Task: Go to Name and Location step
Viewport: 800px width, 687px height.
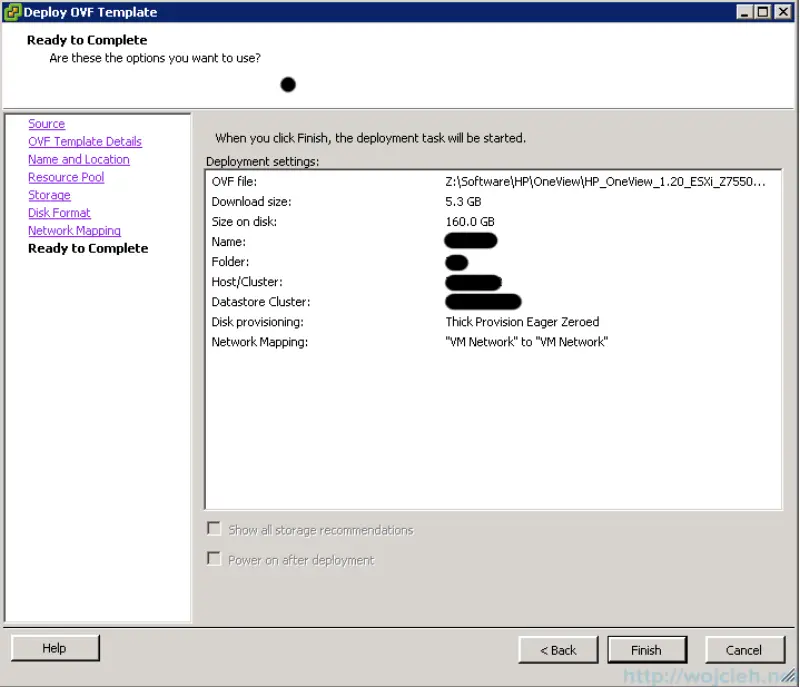Action: pyautogui.click(x=78, y=159)
